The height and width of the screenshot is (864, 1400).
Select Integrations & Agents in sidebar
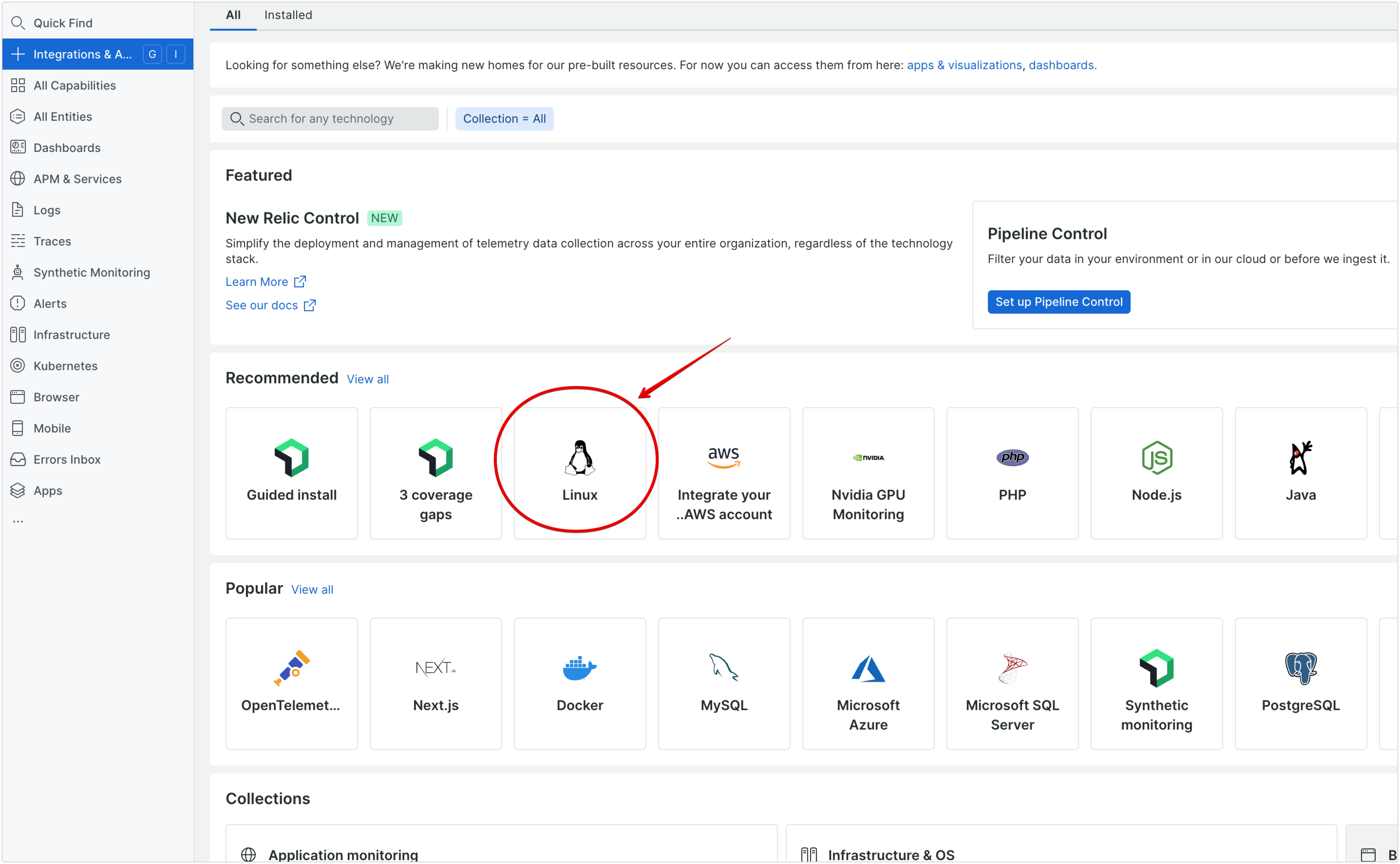[x=98, y=54]
